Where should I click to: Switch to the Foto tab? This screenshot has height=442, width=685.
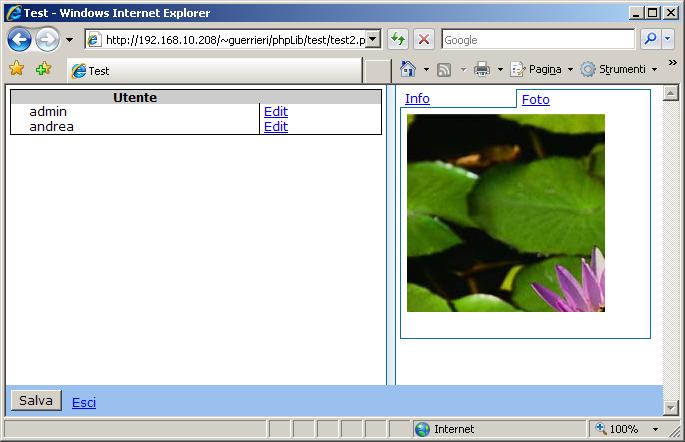pyautogui.click(x=536, y=100)
